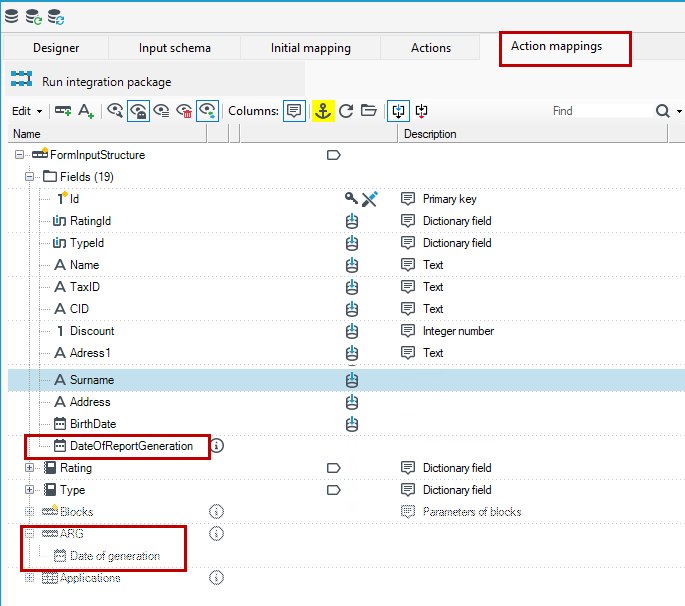685x606 pixels.
Task: Click the mapping icon on Discount row
Action: [x=352, y=331]
